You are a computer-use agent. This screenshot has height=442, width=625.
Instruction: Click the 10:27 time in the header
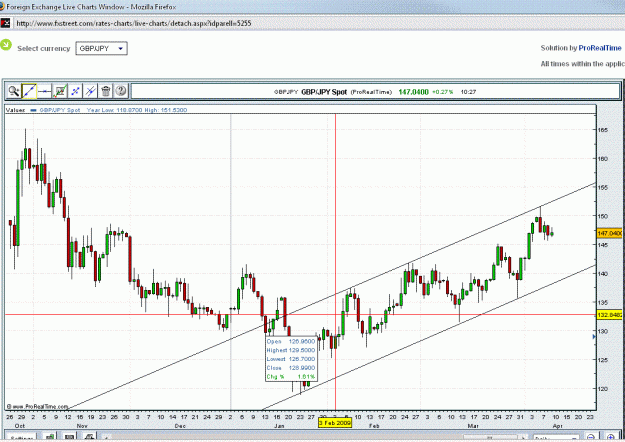tap(468, 92)
